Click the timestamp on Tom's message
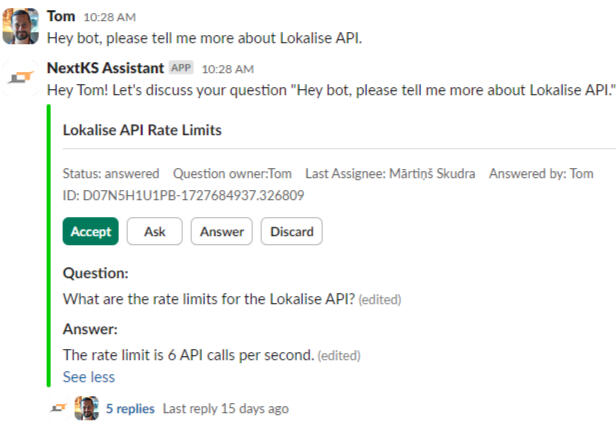Screen dimensions: 616x433 (110, 17)
